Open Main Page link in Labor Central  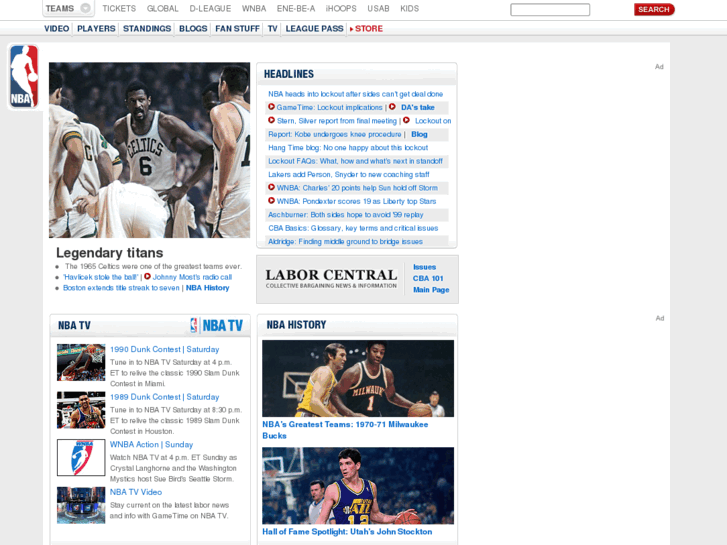431,290
